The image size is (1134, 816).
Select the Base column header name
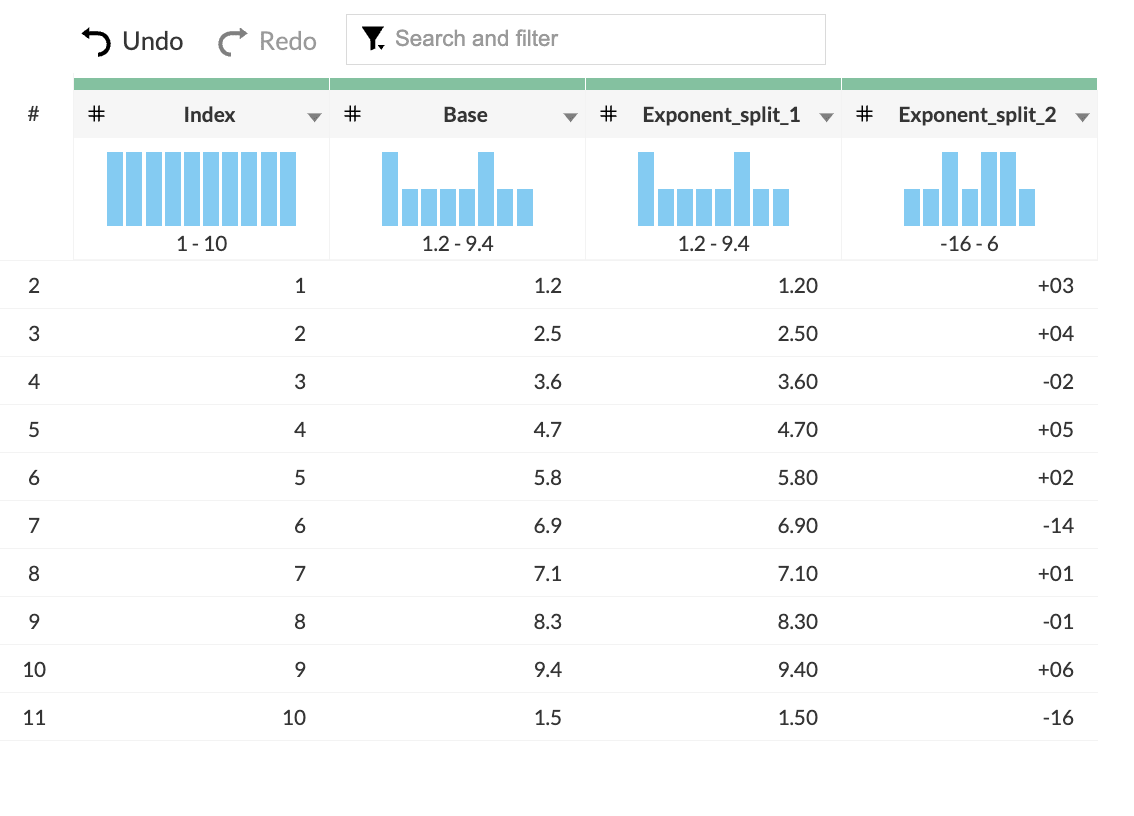coord(465,114)
